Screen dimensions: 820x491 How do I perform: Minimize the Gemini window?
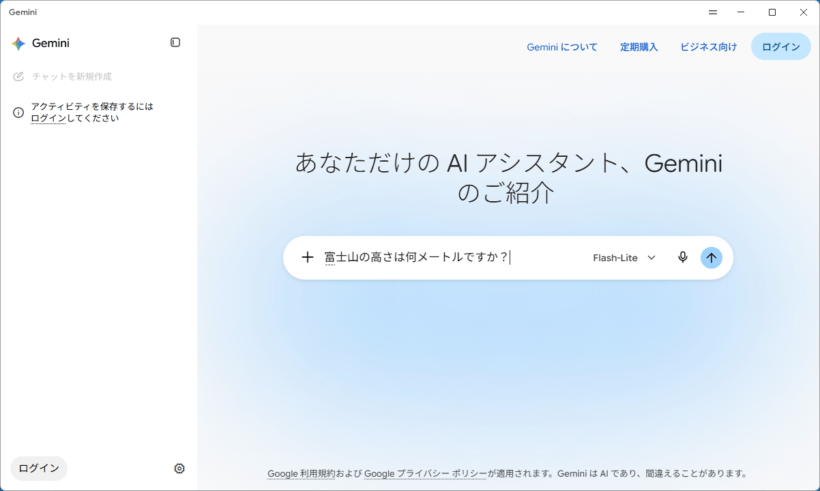(741, 12)
